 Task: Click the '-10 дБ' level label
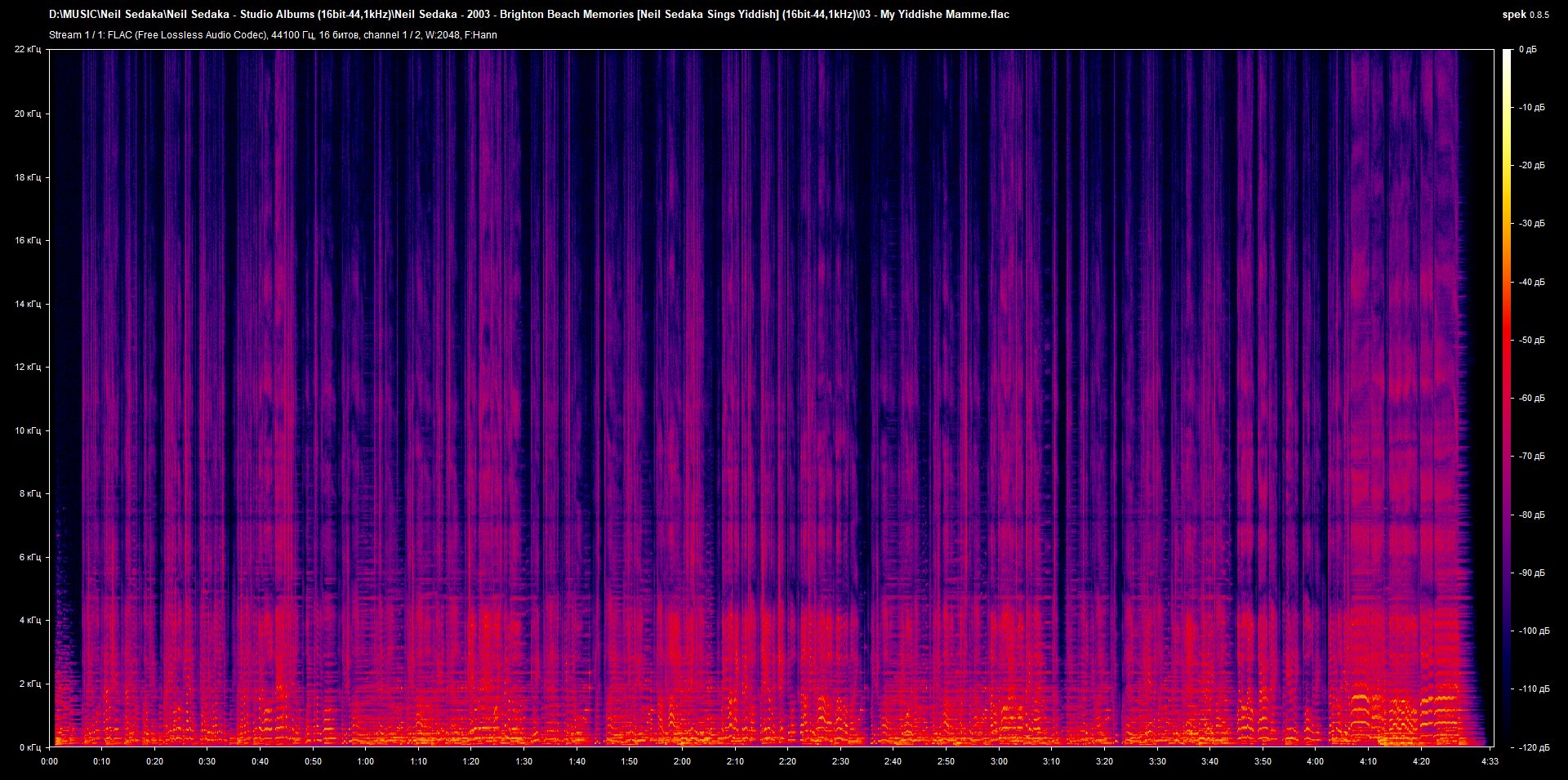point(1531,108)
